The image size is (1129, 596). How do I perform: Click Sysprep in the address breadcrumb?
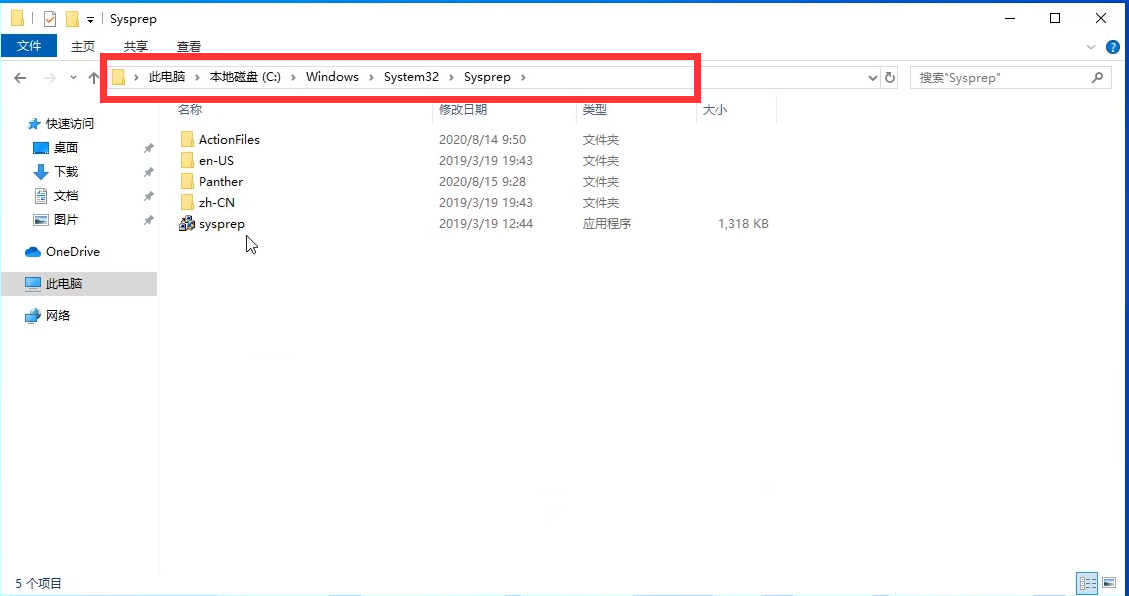(x=487, y=77)
